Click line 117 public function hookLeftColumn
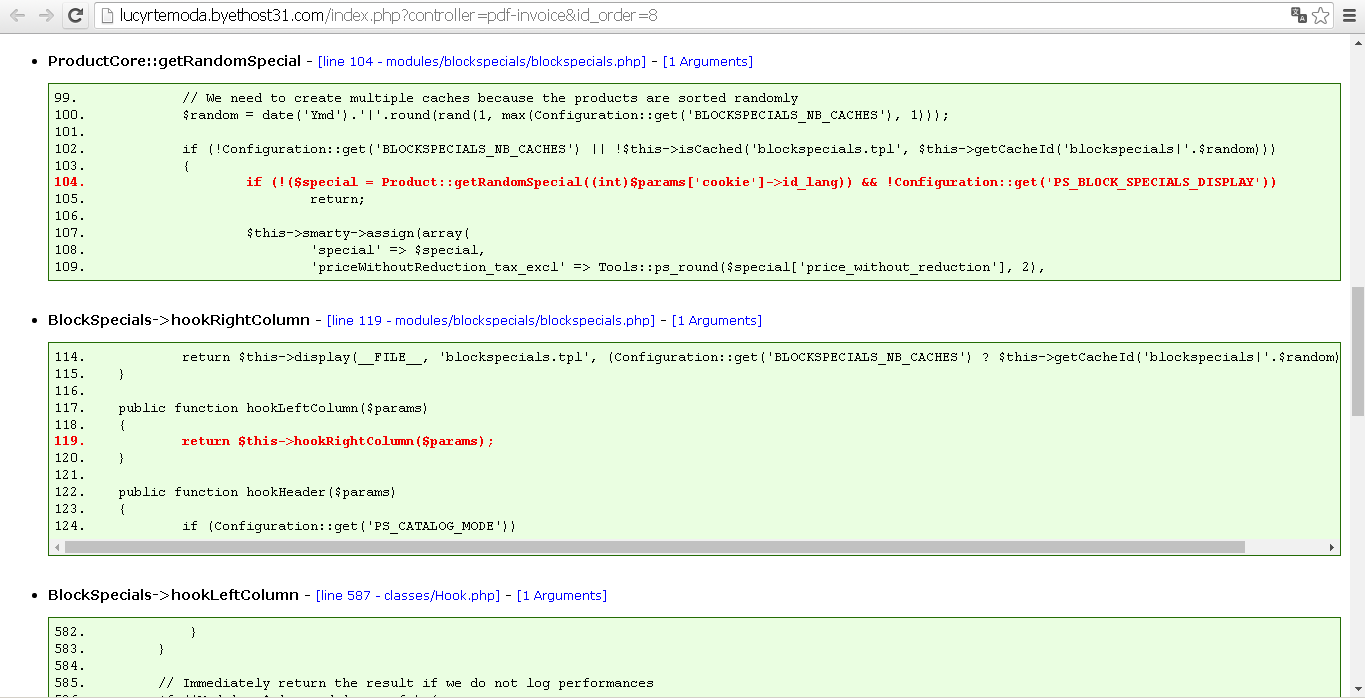This screenshot has width=1365, height=698. [x=273, y=408]
